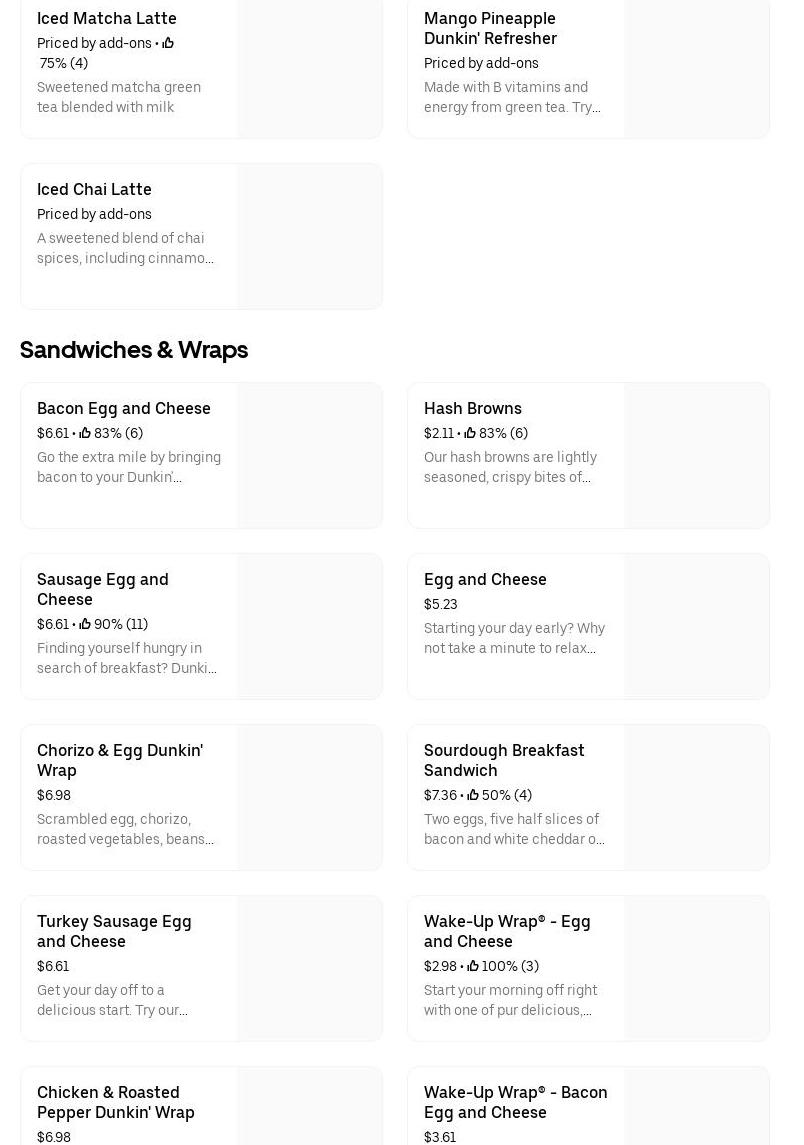
Task: Select Wake-Up Wrap Bacon Egg and Cheese title
Action: [515, 1102]
